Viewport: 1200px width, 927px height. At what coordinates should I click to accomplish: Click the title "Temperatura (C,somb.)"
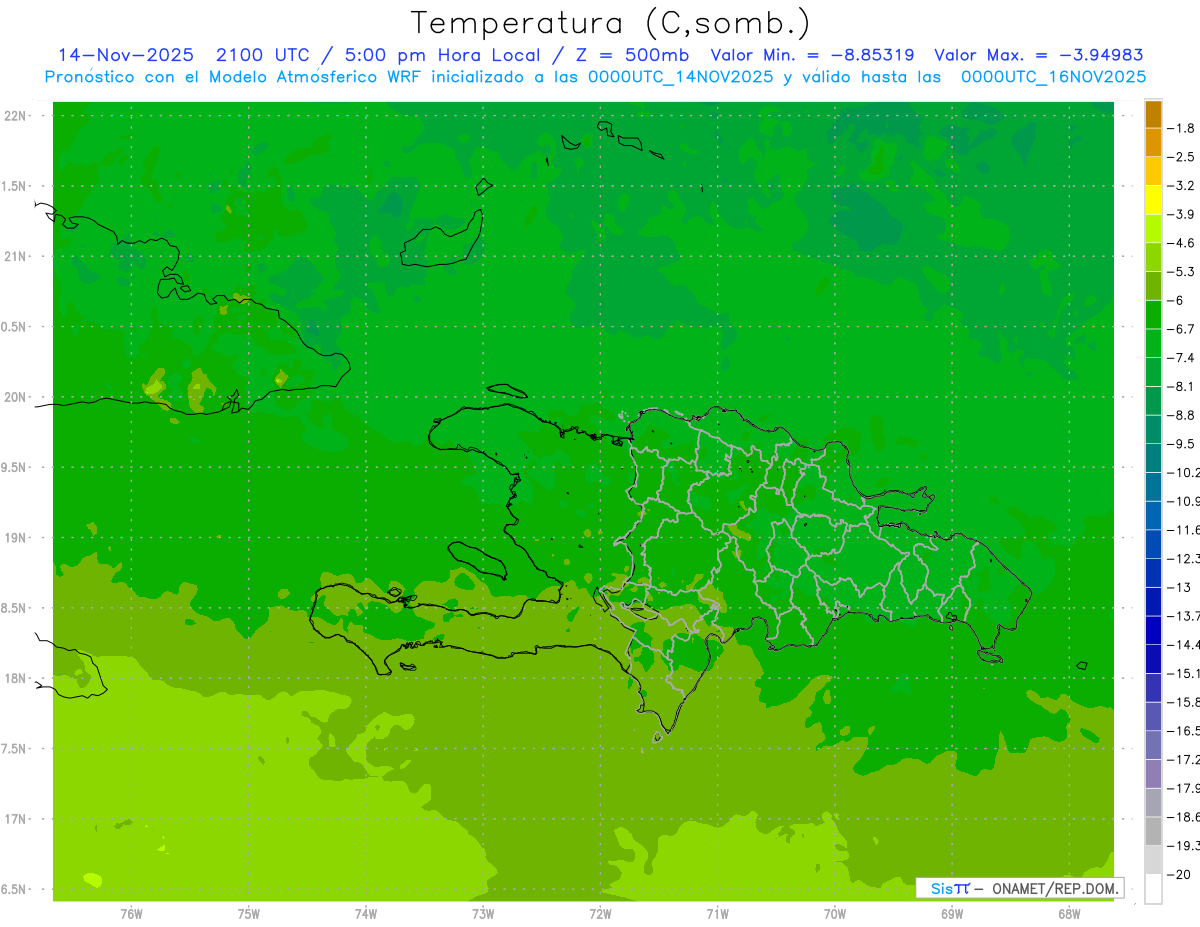(611, 23)
